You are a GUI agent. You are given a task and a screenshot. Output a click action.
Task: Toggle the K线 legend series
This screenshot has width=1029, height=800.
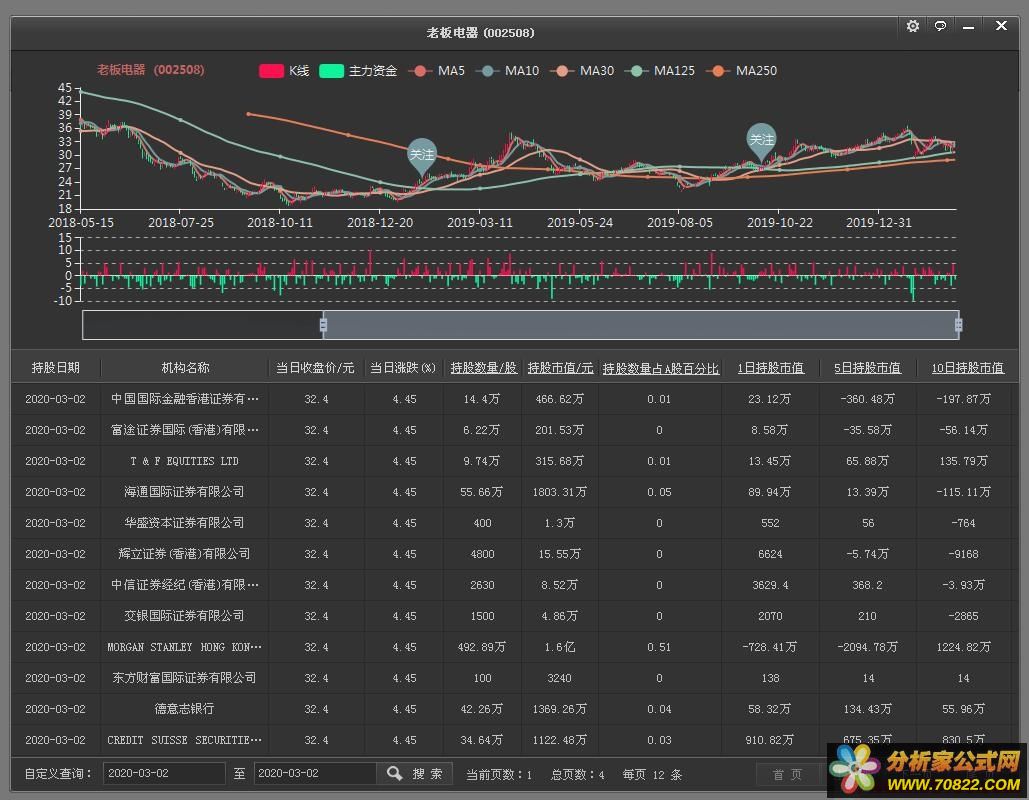(284, 71)
